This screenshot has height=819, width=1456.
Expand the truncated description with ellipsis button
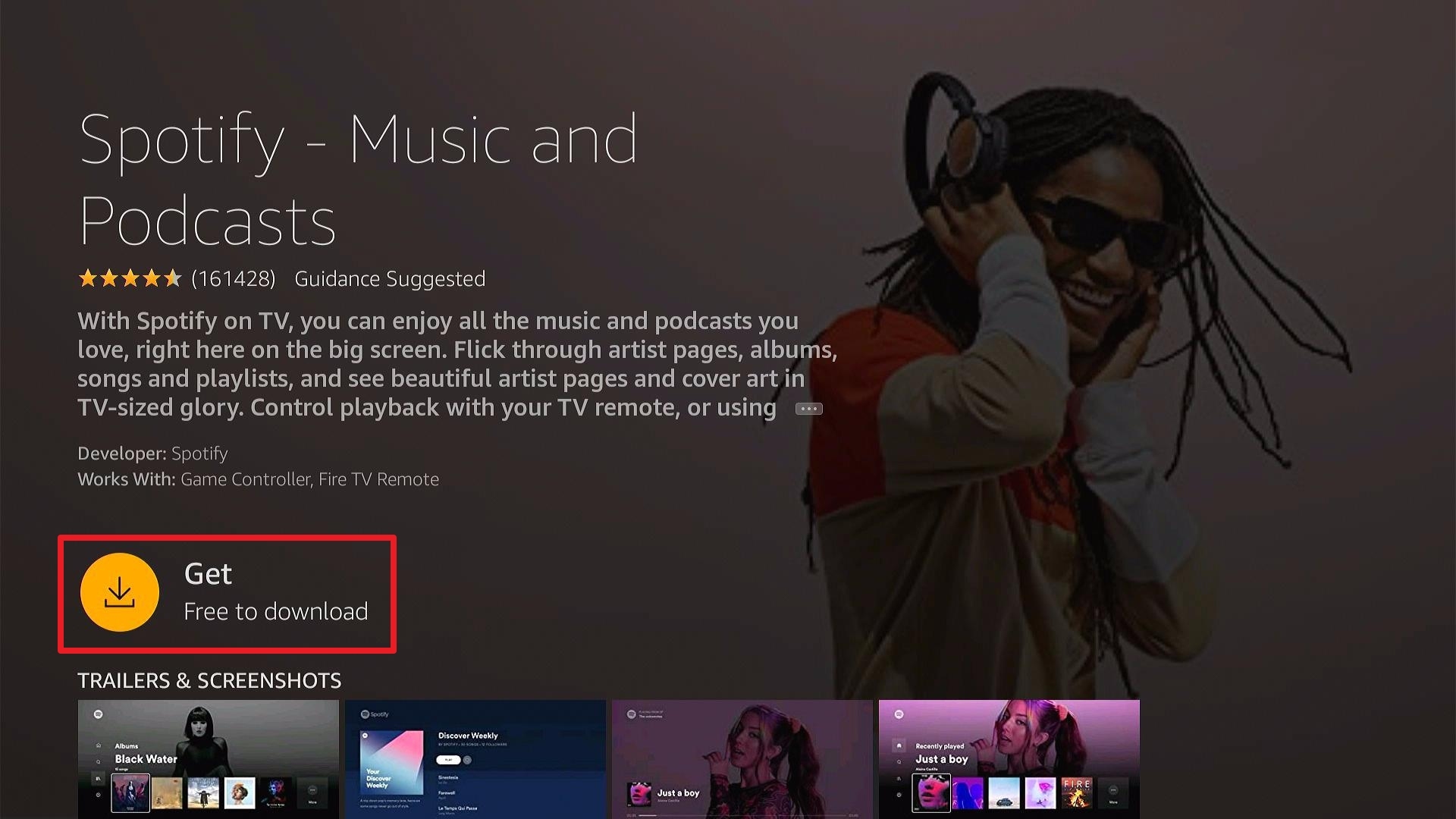(x=808, y=409)
